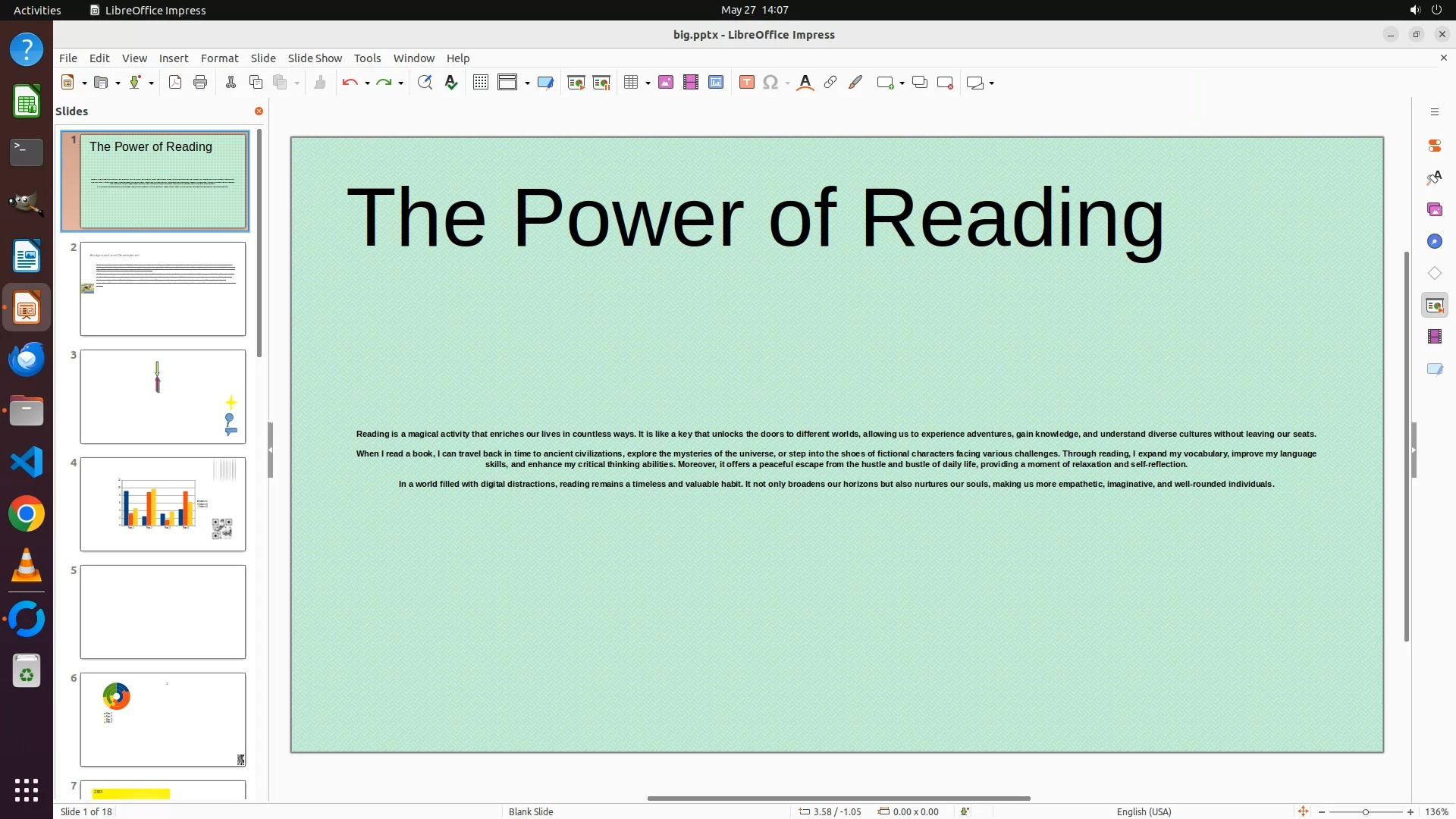This screenshot has width=1456, height=819.
Task: Toggle Master Slide view button
Action: coord(545,83)
